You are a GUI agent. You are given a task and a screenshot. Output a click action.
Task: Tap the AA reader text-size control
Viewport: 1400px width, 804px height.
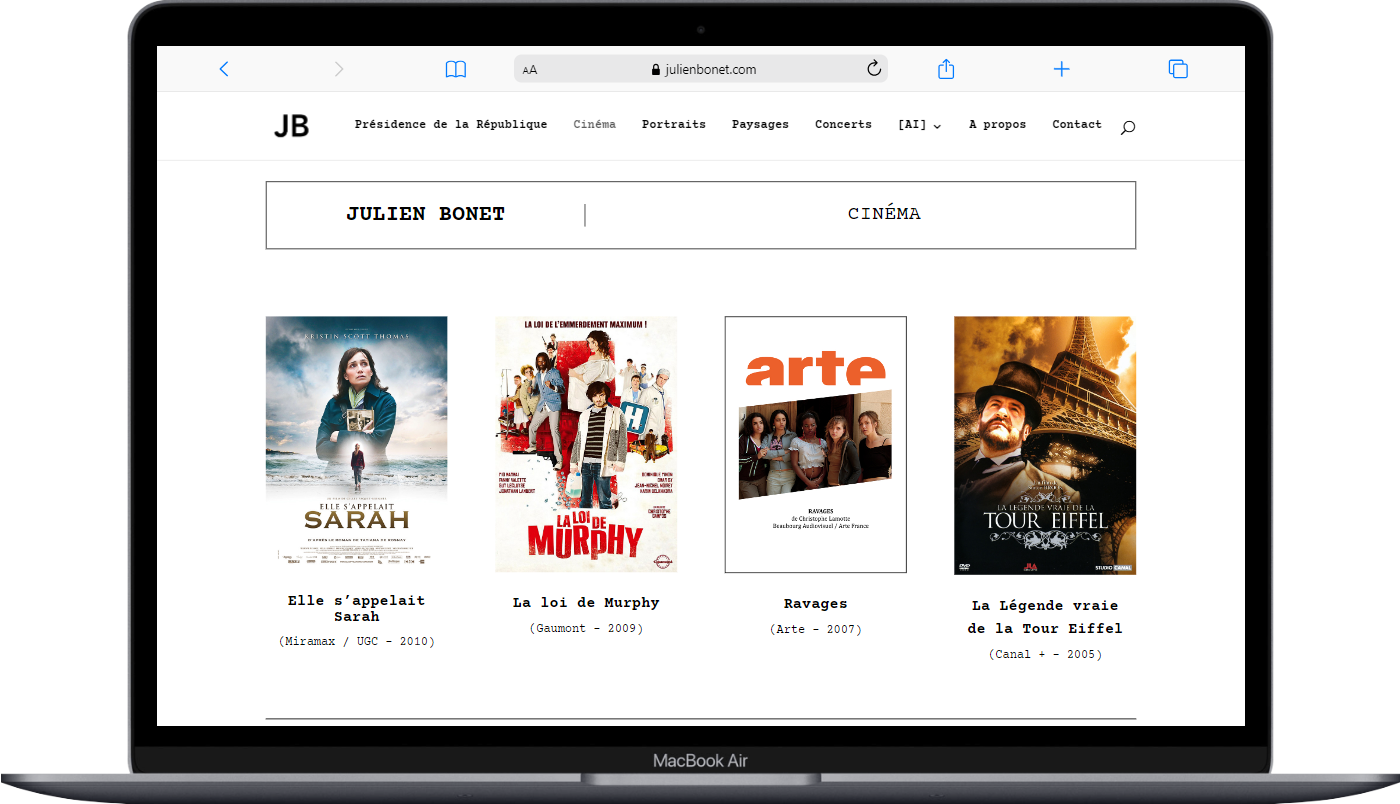(530, 70)
